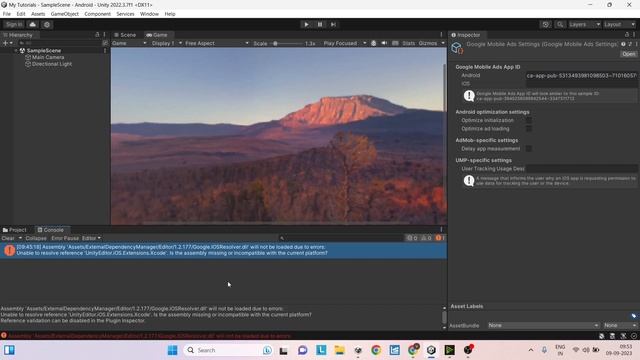Collapse the SampleScene tree item
The height and width of the screenshot is (360, 640).
click(16, 51)
